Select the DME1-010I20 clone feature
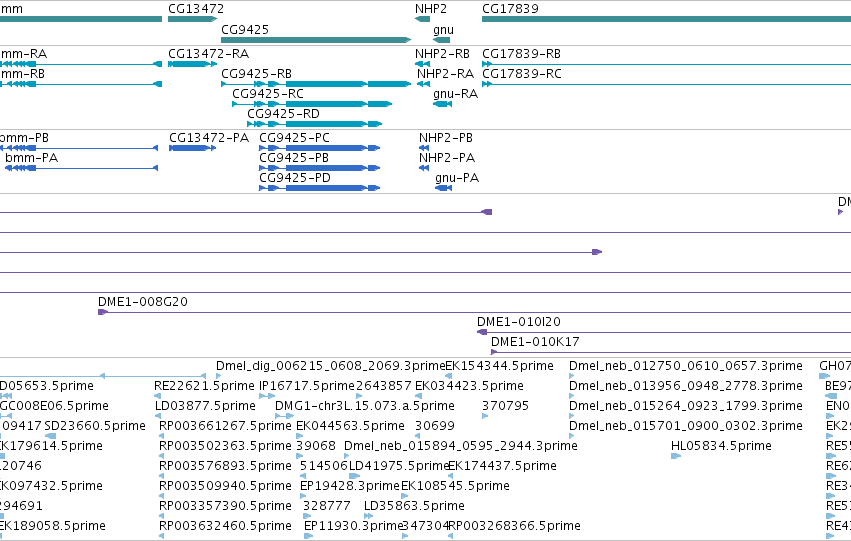 click(664, 333)
